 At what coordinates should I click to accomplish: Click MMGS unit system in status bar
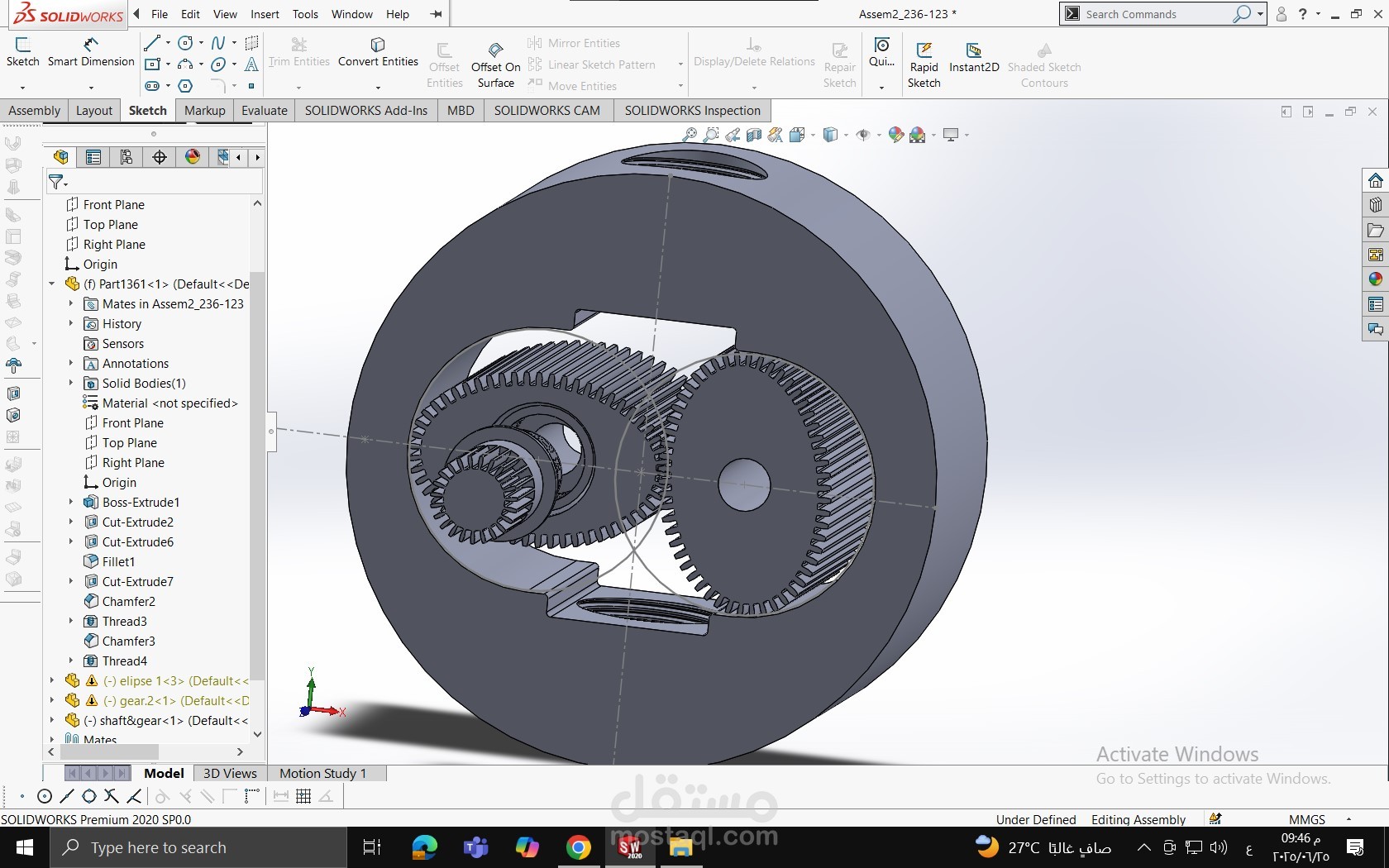[x=1306, y=819]
